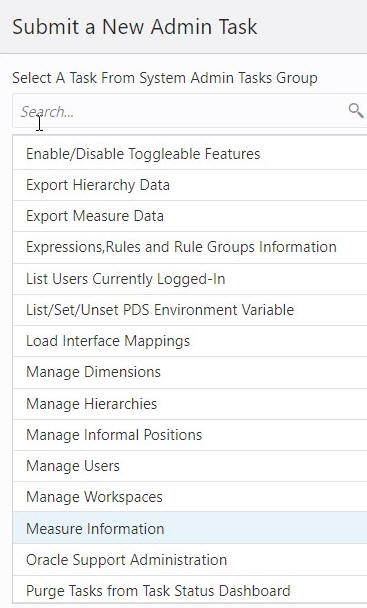Select Purge Tasks from Task Status Dashboard

pyautogui.click(x=190, y=591)
